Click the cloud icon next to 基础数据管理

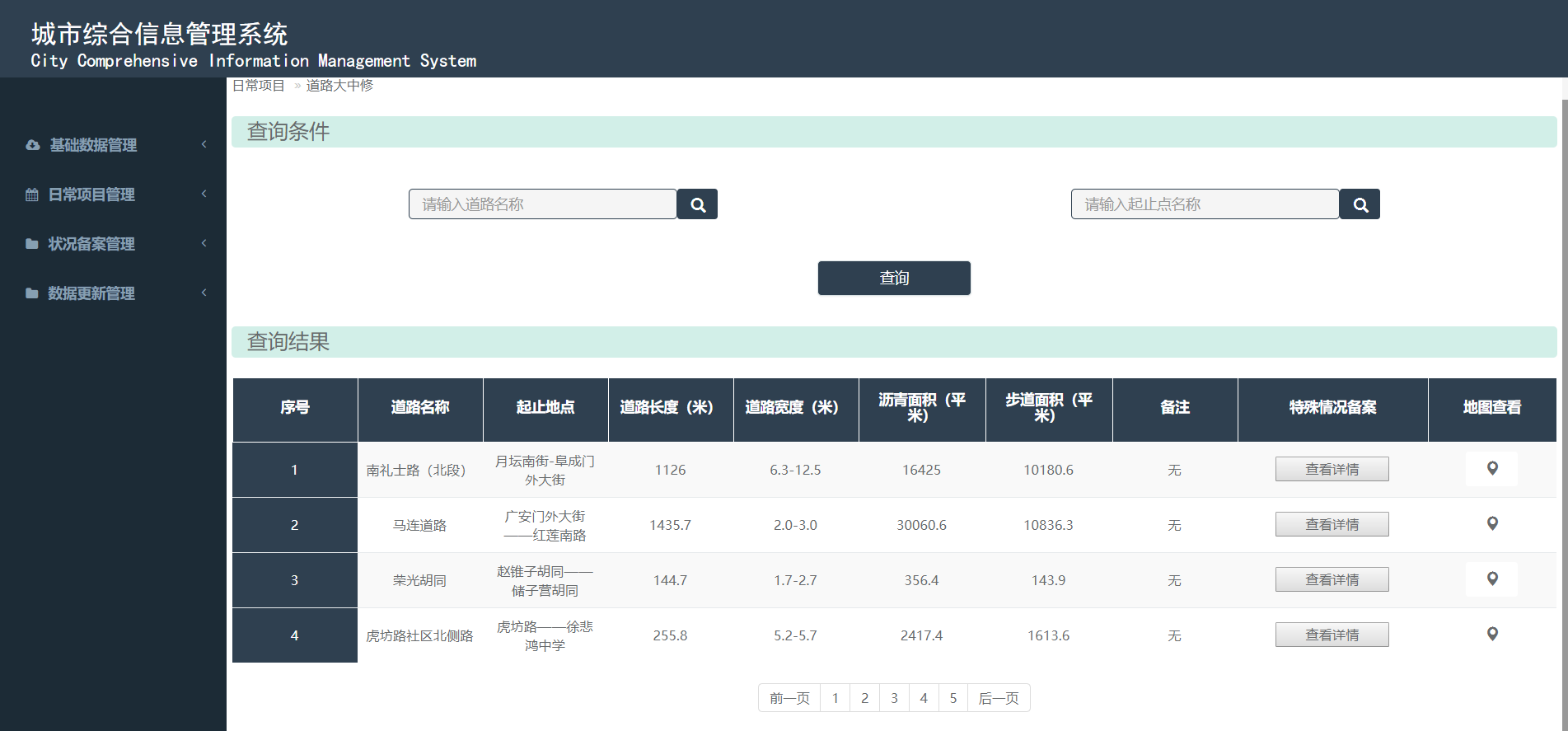(33, 145)
